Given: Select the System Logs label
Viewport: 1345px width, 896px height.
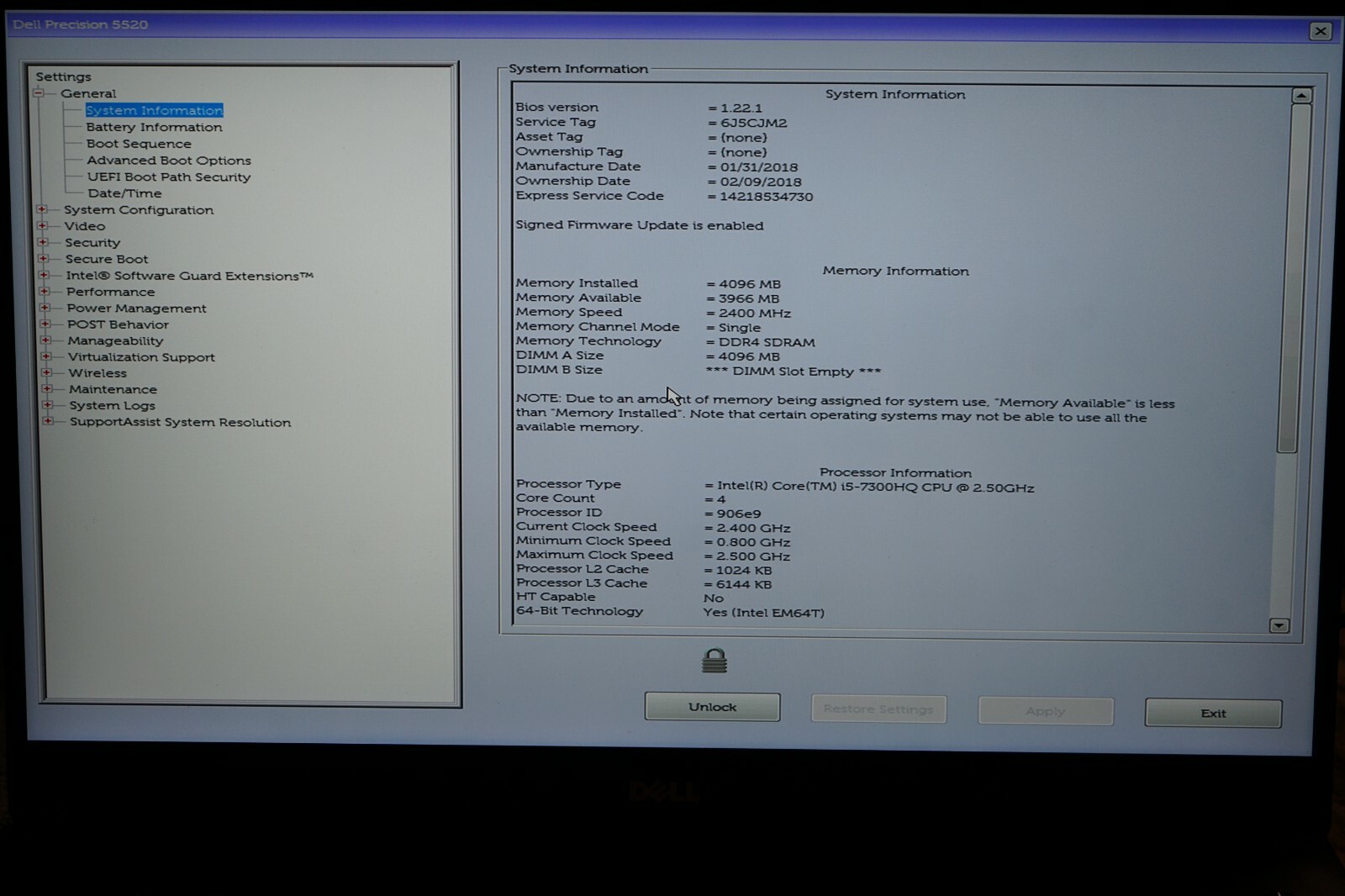Looking at the screenshot, I should (x=112, y=406).
